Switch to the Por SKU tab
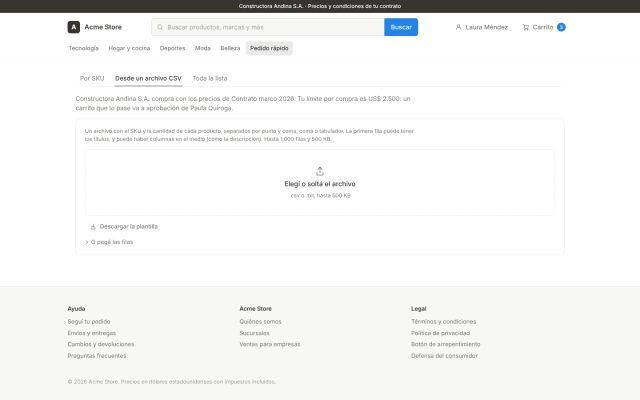This screenshot has height=400, width=640. click(x=92, y=78)
